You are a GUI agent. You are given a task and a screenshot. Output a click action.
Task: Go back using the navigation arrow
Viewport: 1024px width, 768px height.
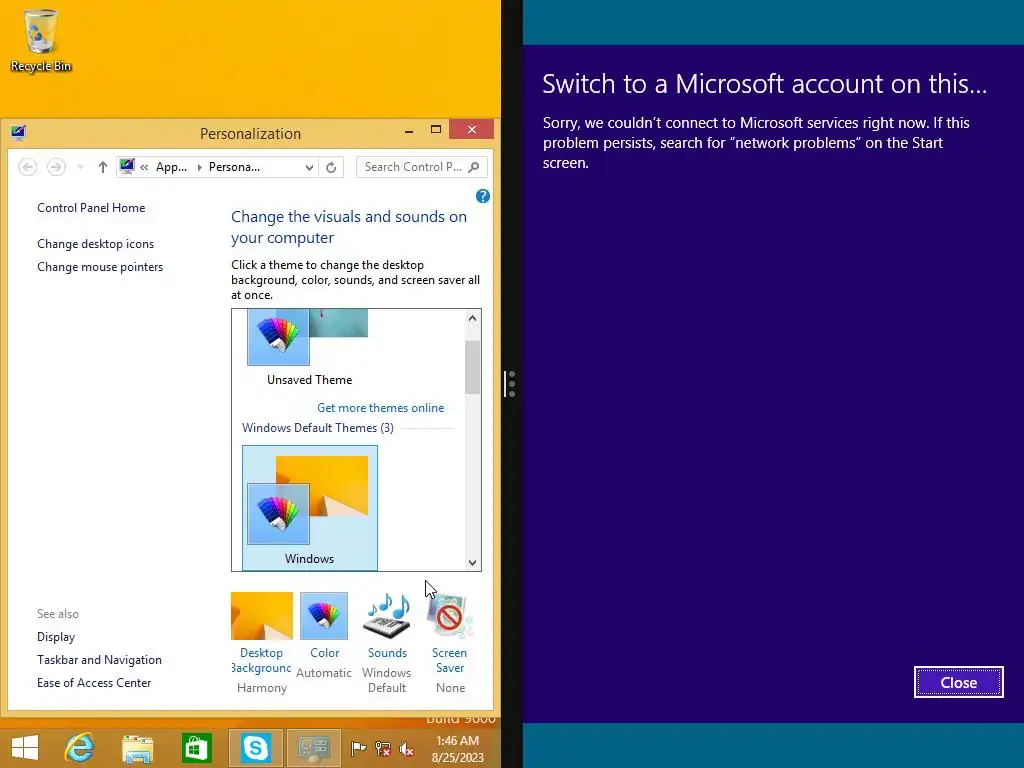click(x=27, y=167)
